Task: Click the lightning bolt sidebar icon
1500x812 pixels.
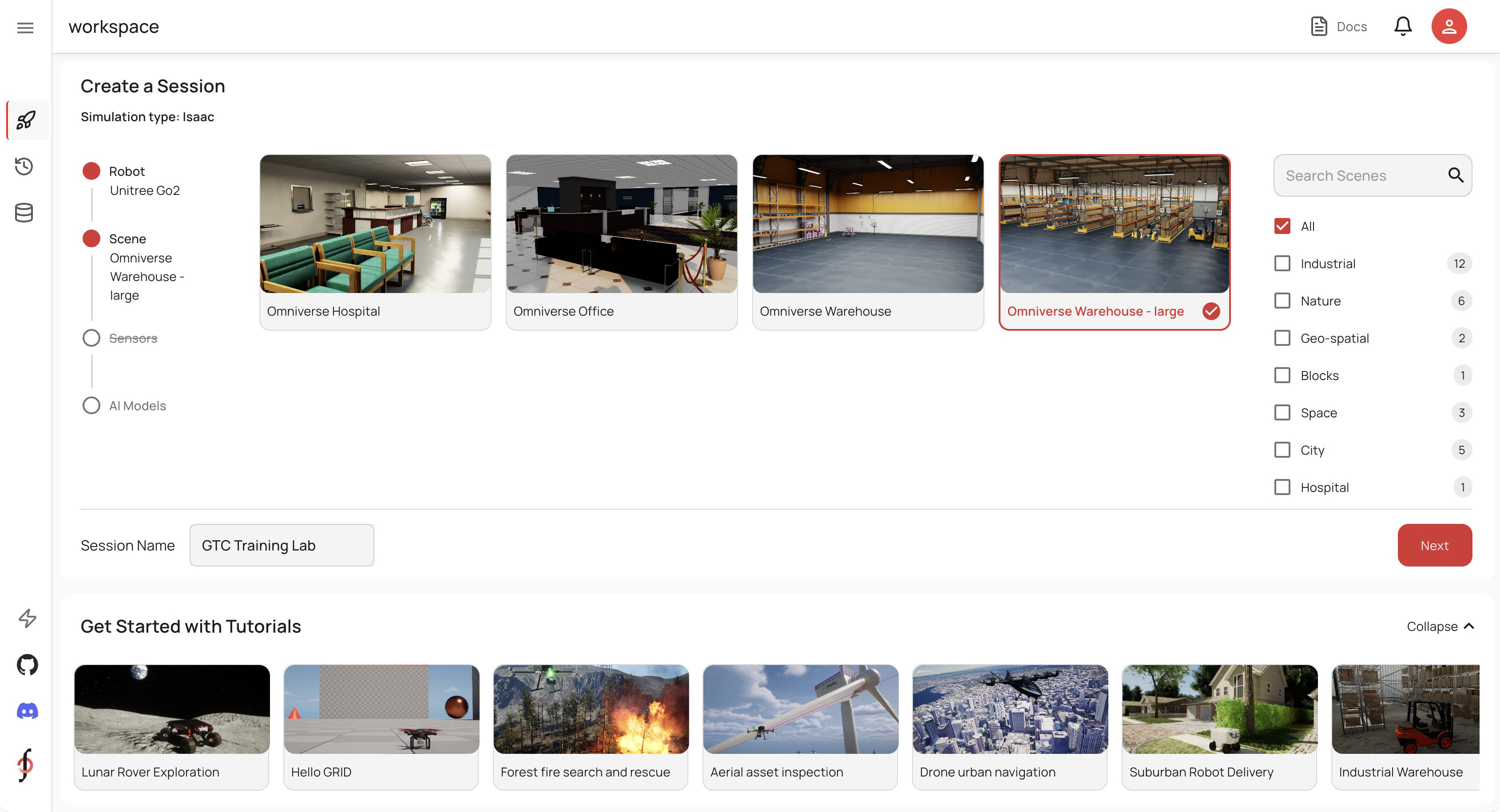Action: pyautogui.click(x=28, y=618)
